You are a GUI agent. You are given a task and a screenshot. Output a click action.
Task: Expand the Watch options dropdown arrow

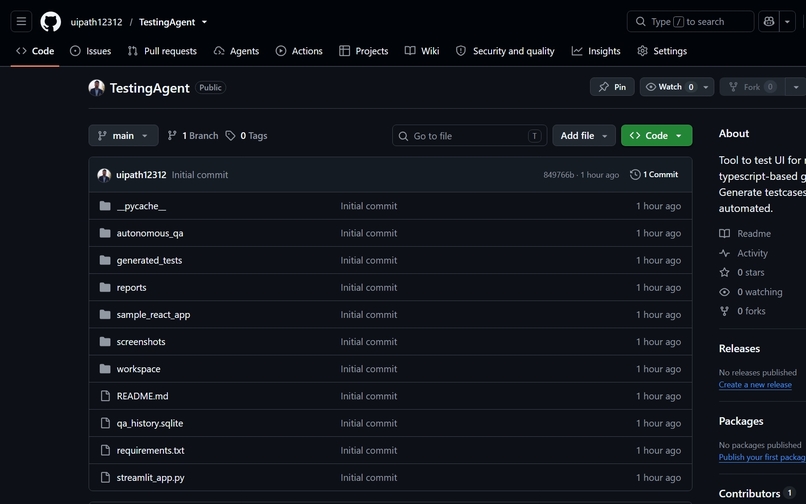[706, 87]
